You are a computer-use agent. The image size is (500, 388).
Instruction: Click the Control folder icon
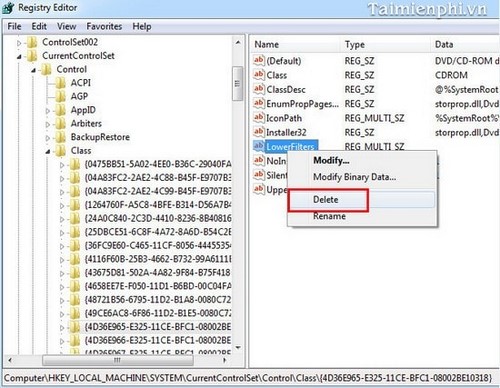click(x=46, y=69)
